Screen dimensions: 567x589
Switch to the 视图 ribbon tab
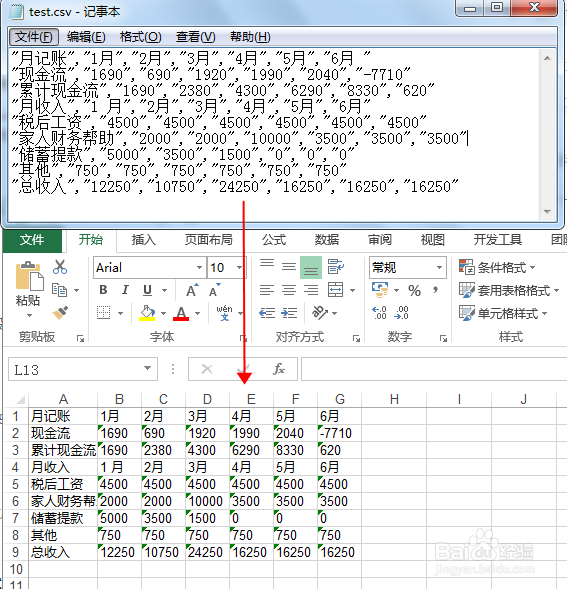433,240
